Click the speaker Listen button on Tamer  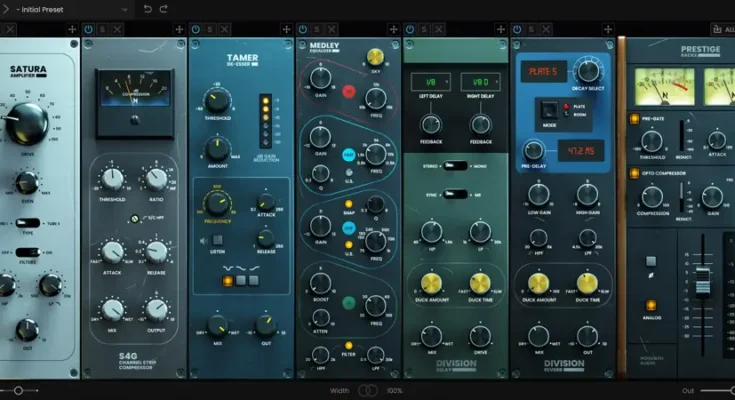[x=218, y=239]
